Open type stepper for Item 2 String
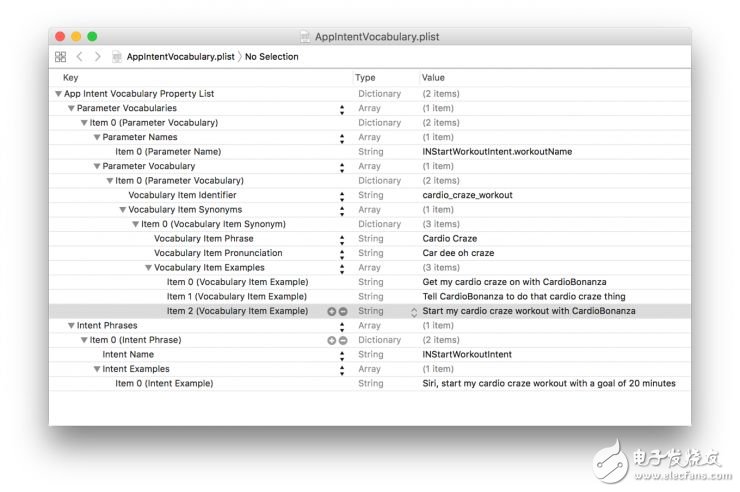 [x=414, y=311]
